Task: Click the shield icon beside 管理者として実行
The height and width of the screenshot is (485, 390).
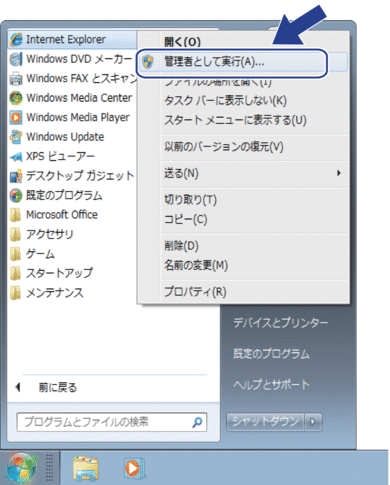Action: (148, 62)
